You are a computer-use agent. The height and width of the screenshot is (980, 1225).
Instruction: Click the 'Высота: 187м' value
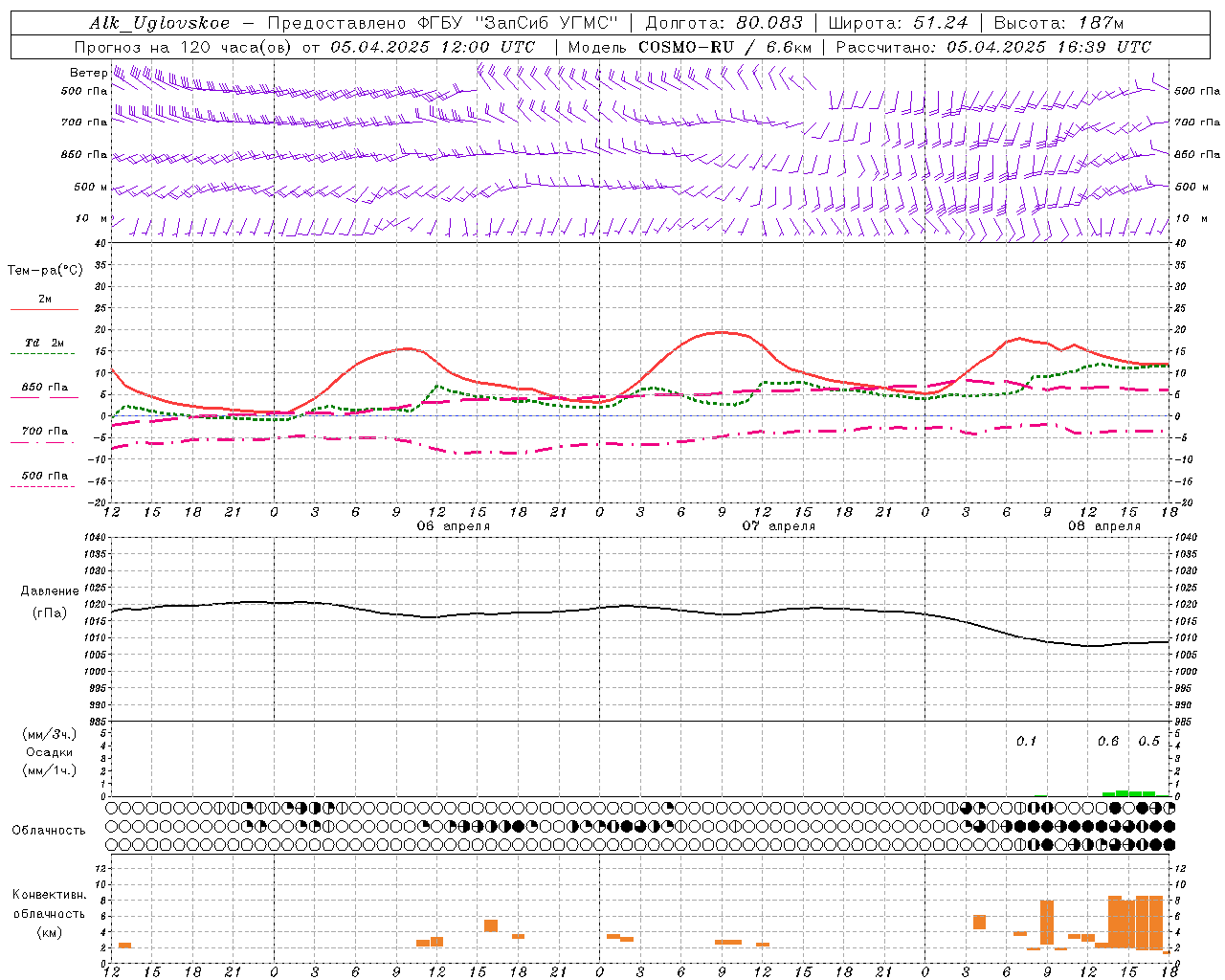(1058, 23)
